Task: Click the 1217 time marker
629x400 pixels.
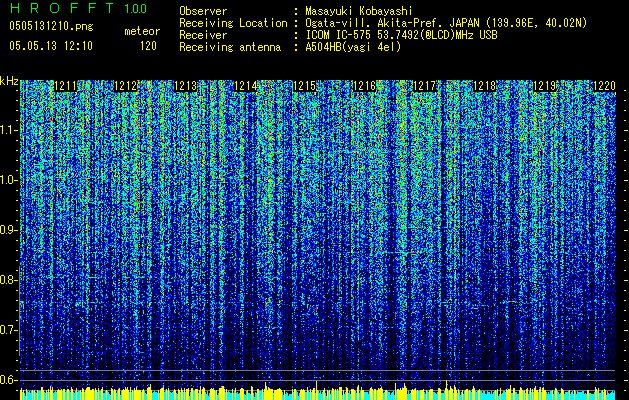Action: [x=424, y=86]
